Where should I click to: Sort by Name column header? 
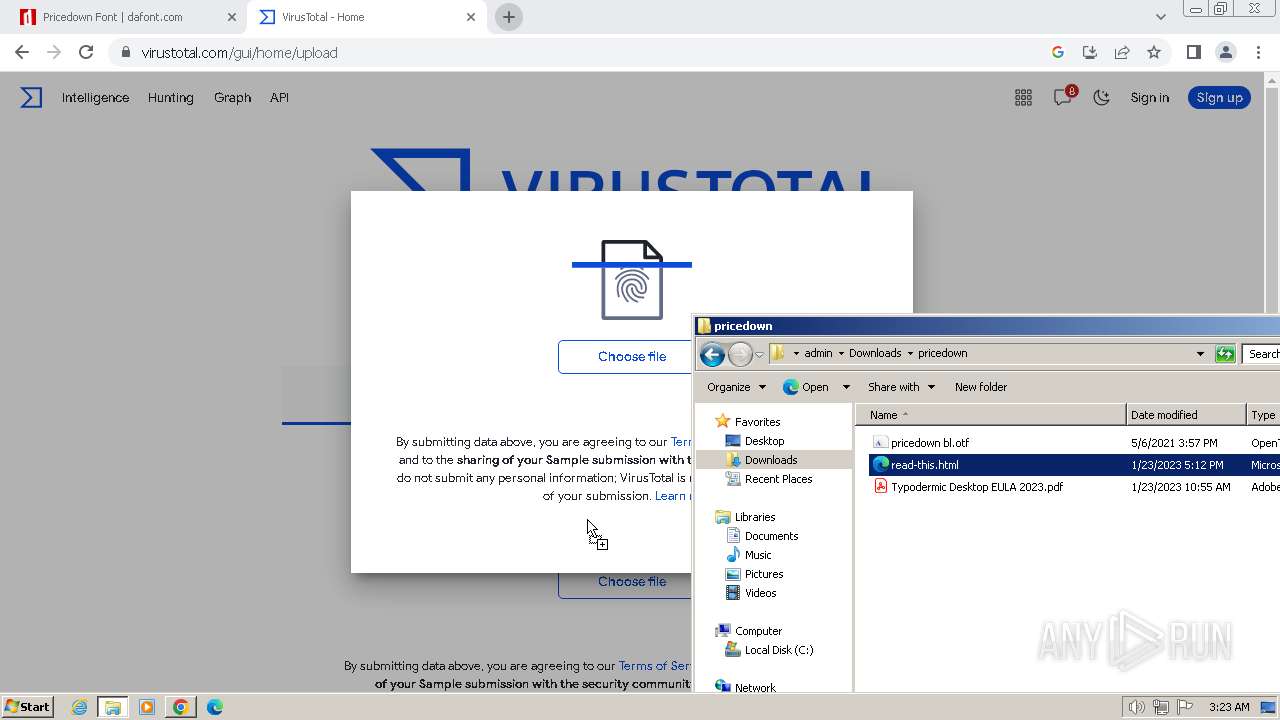click(990, 415)
